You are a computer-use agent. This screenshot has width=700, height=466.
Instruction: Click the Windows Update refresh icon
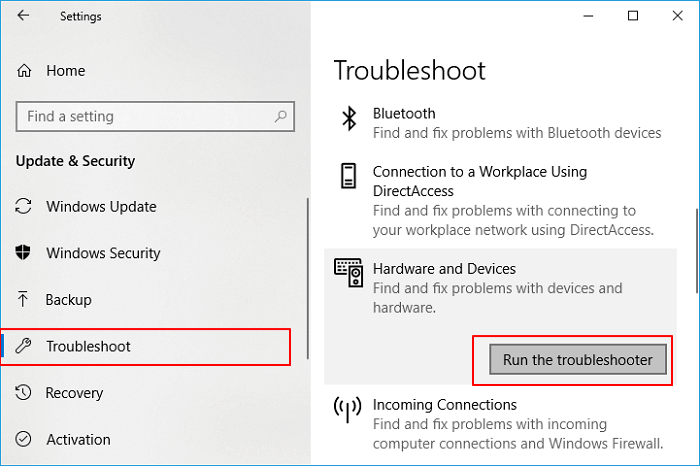[x=25, y=207]
